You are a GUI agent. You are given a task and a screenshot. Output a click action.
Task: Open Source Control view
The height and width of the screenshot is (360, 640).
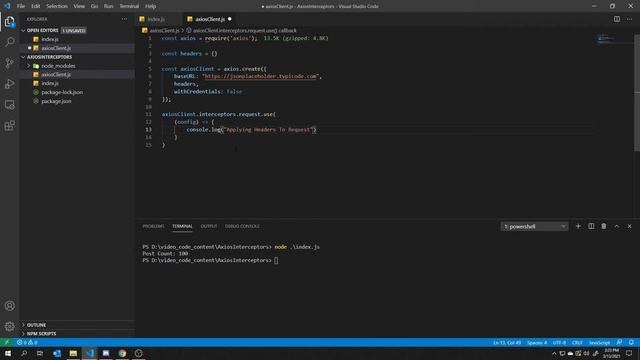point(9,63)
